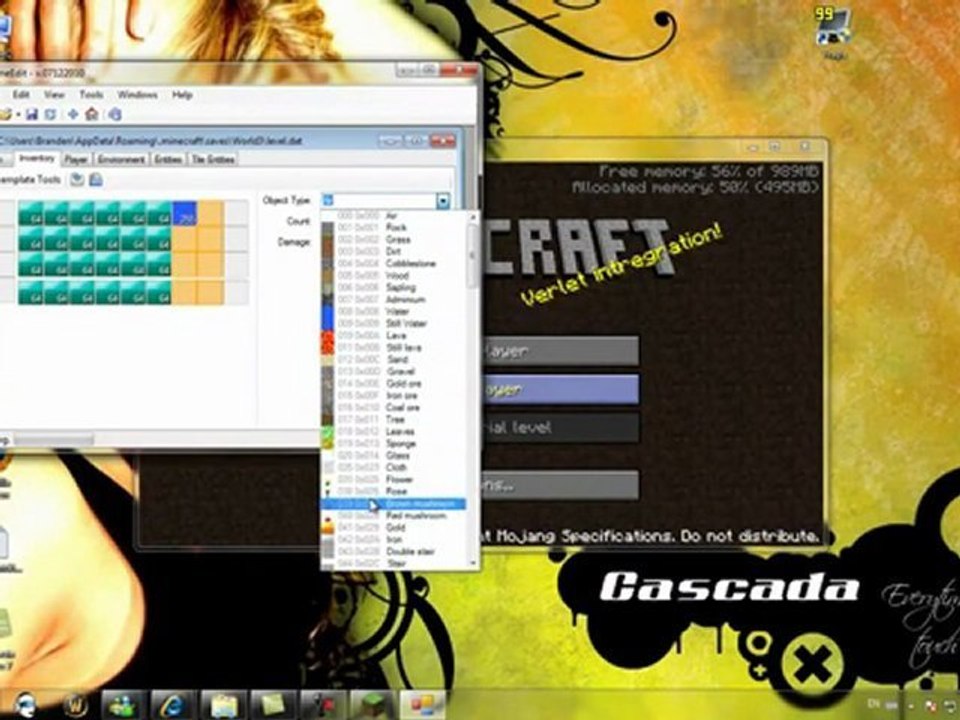Screen dimensions: 960x720
Task: Select Air in the object list
Action: (394, 216)
